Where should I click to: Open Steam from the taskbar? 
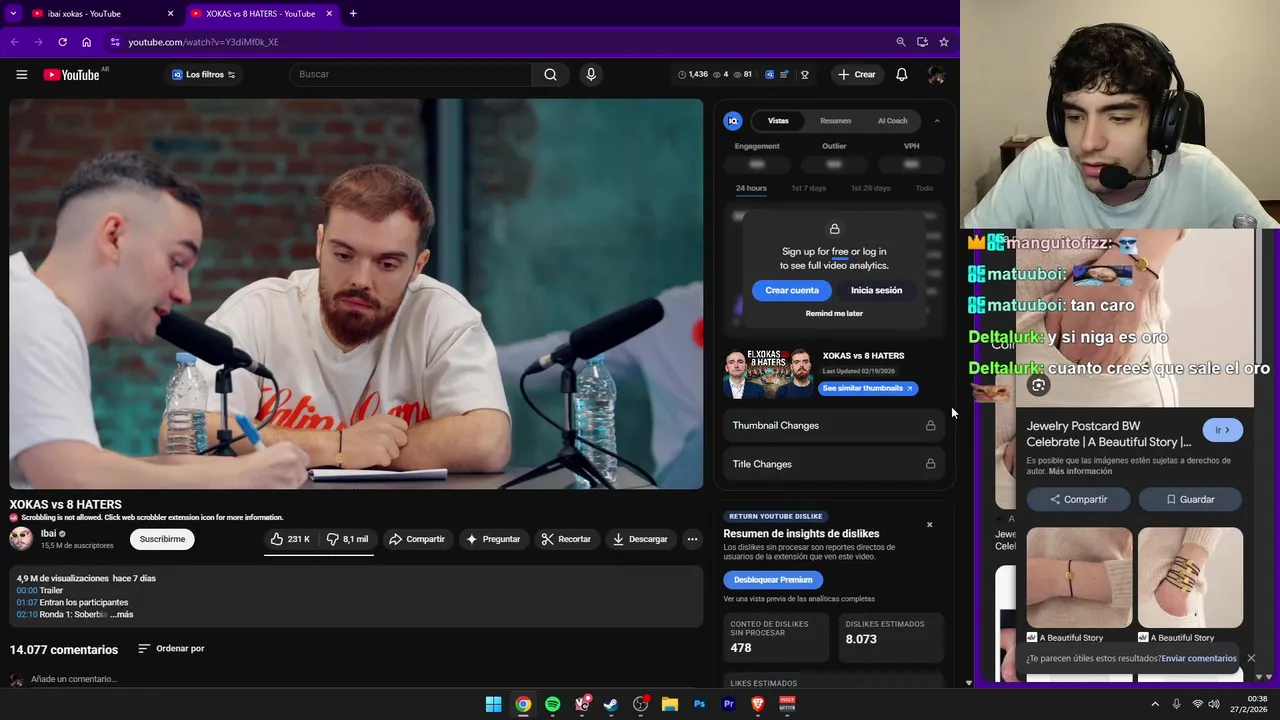611,704
